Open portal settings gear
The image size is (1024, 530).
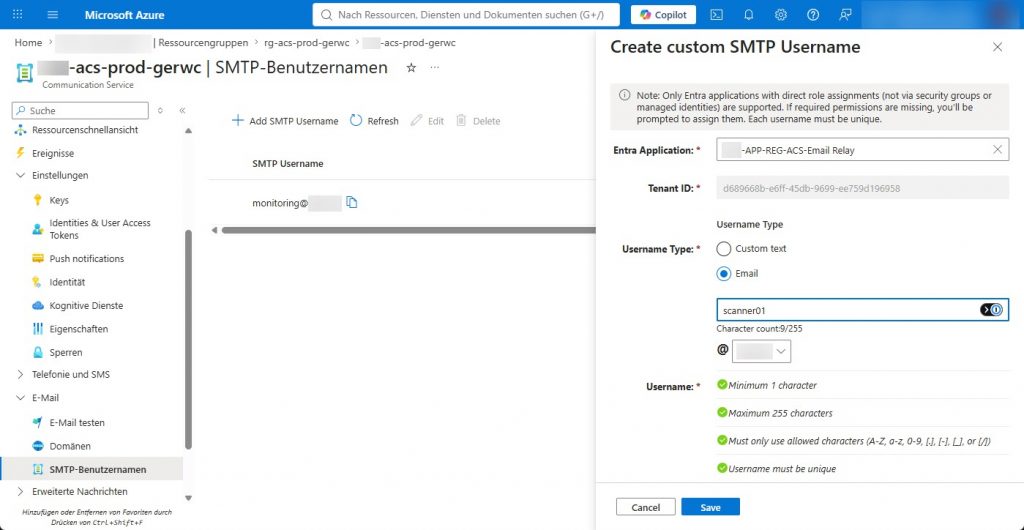click(x=780, y=14)
